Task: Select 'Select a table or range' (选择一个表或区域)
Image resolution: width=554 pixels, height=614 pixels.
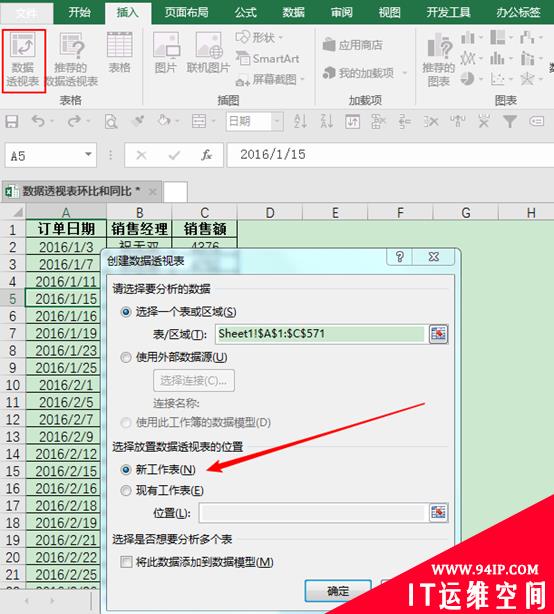Action: [179, 312]
